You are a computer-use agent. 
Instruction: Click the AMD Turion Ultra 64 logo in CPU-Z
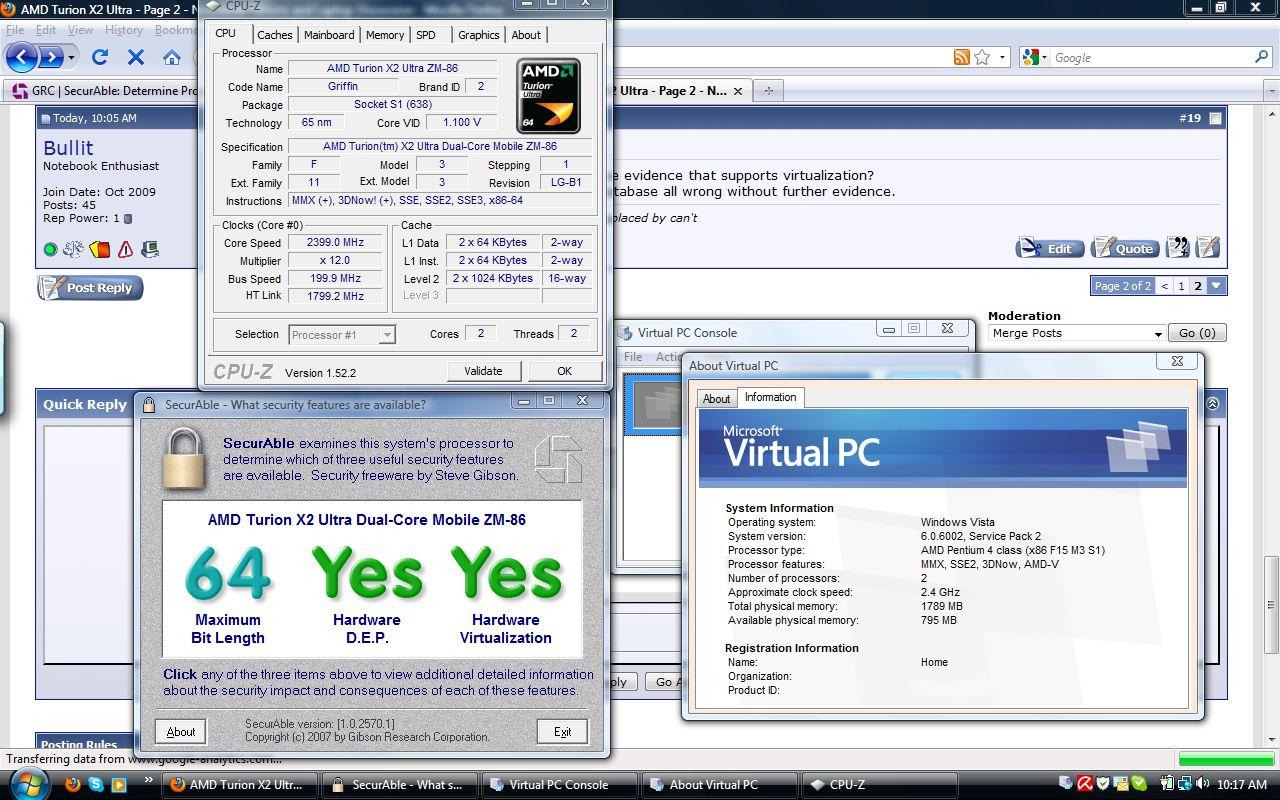[x=548, y=96]
